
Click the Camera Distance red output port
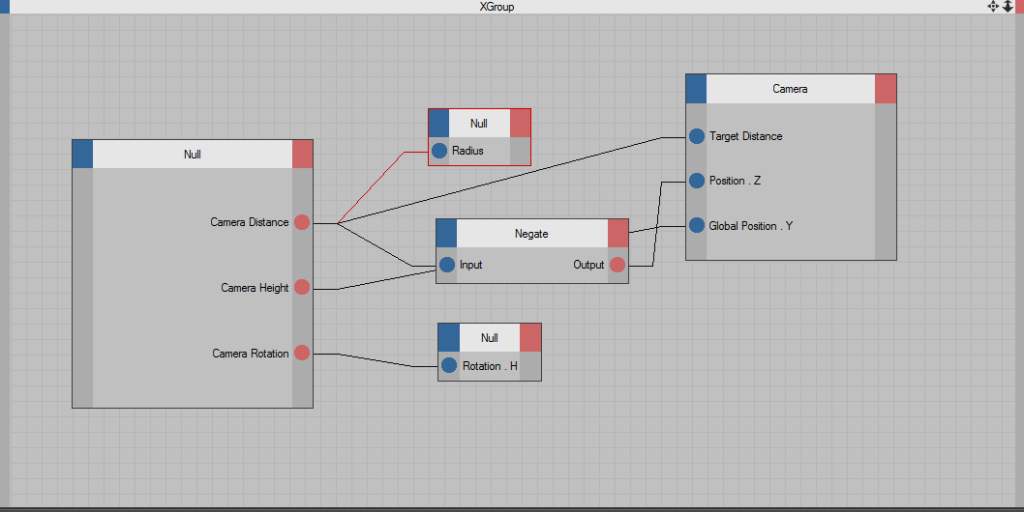point(302,222)
